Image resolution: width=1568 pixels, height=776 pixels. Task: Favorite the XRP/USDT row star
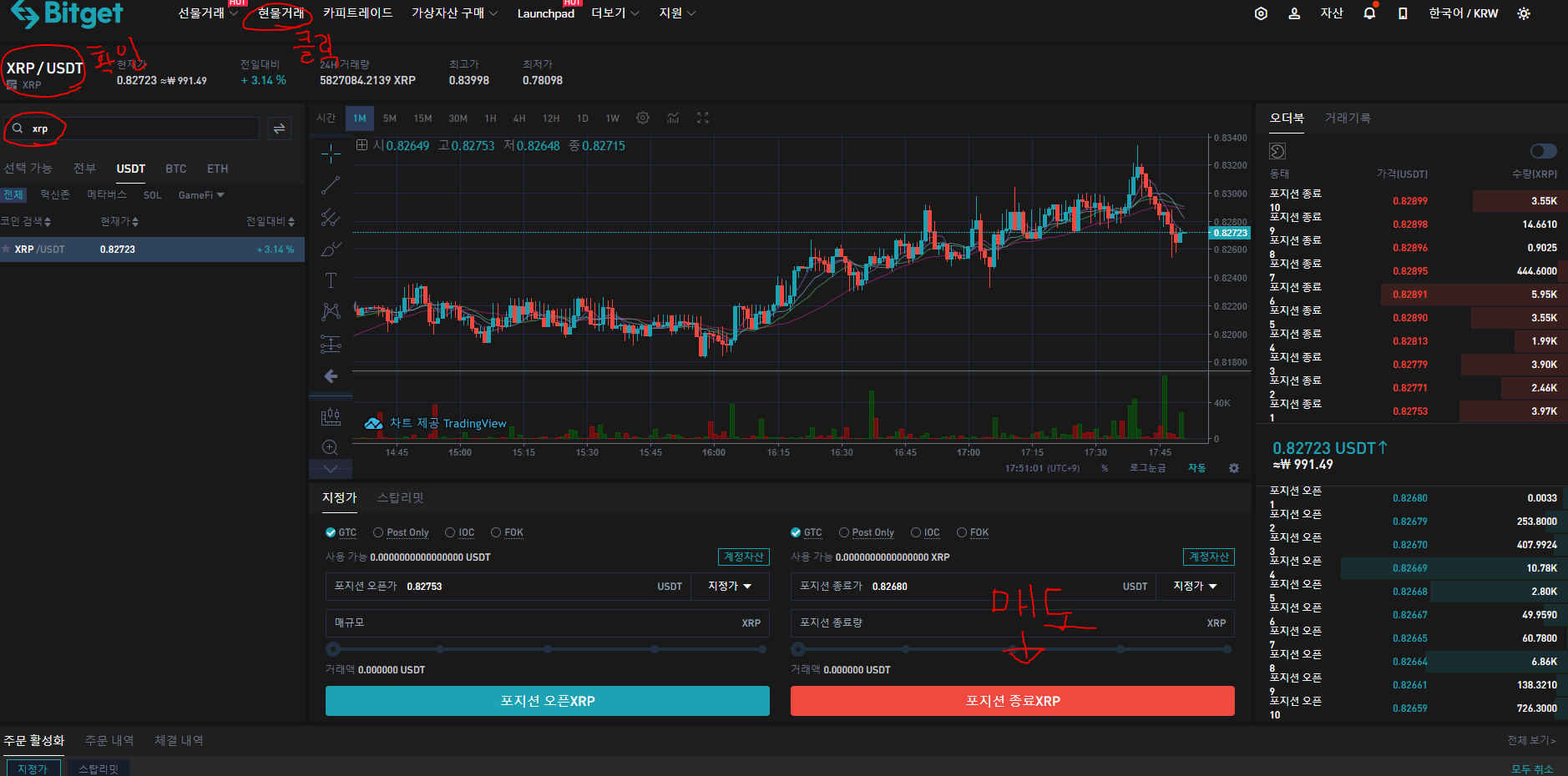(7, 249)
